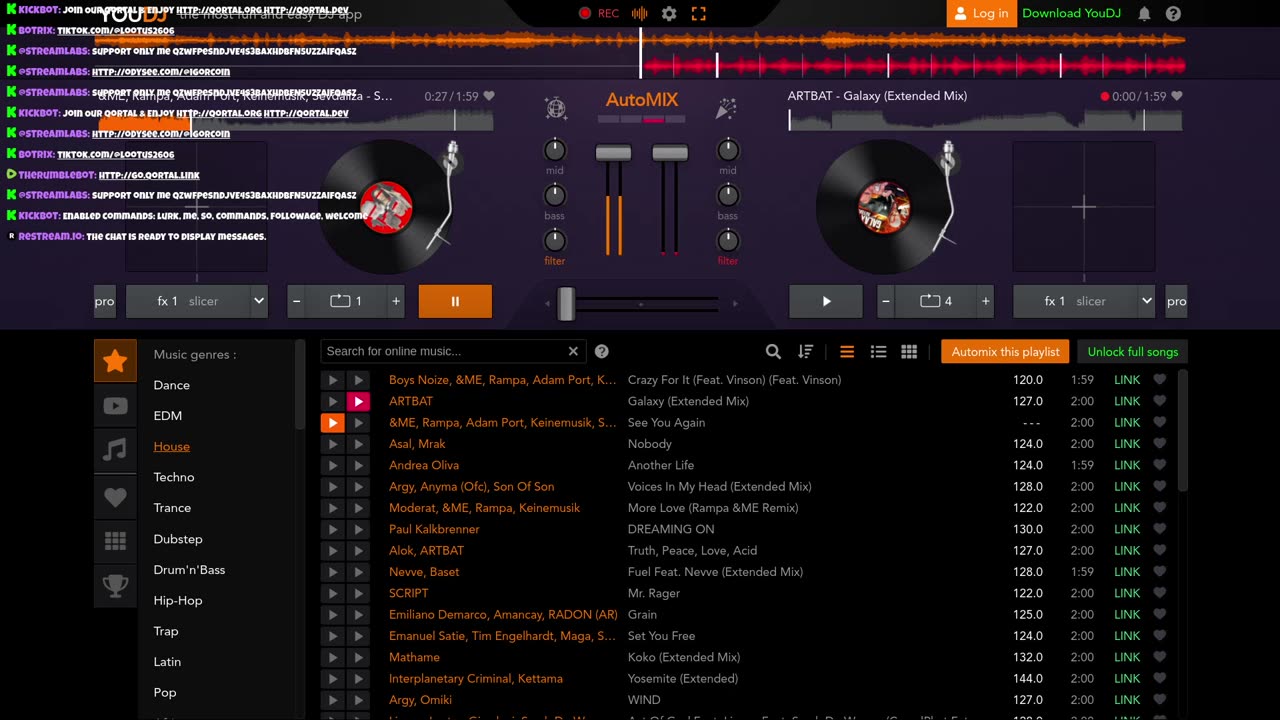Image resolution: width=1280 pixels, height=720 pixels.
Task: Load Asal, Mrak Nobody onto left deck
Action: coord(332,444)
